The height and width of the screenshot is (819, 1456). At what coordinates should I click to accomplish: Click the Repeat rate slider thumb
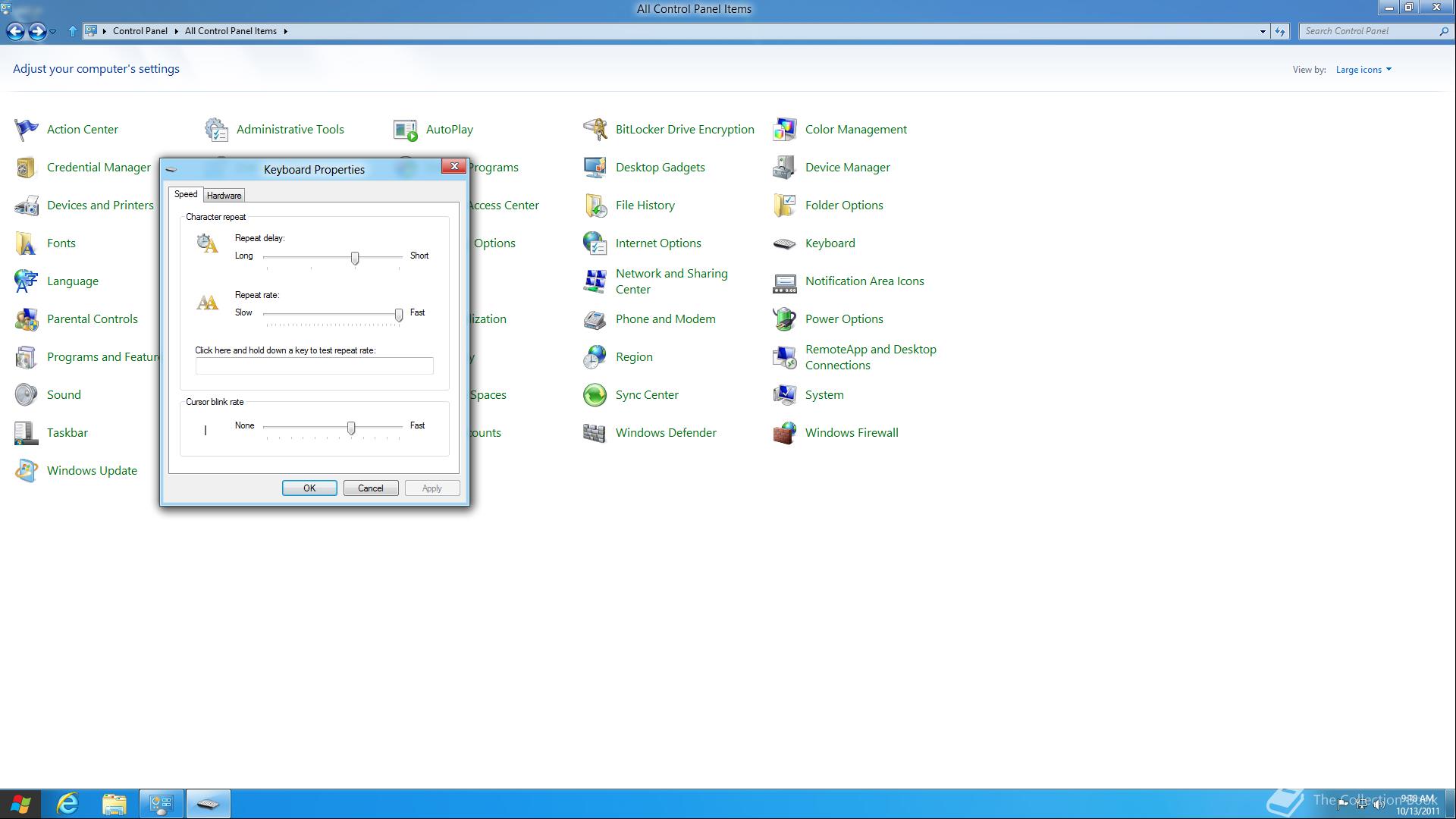(399, 315)
